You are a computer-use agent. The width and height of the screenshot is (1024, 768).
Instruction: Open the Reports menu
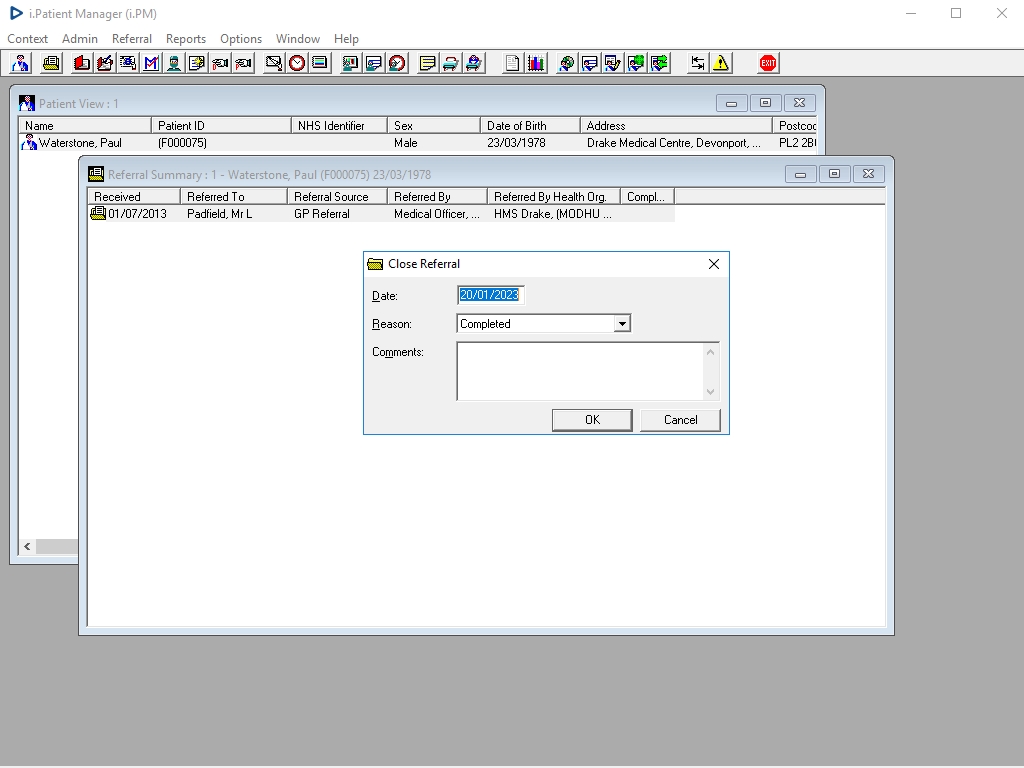[186, 39]
